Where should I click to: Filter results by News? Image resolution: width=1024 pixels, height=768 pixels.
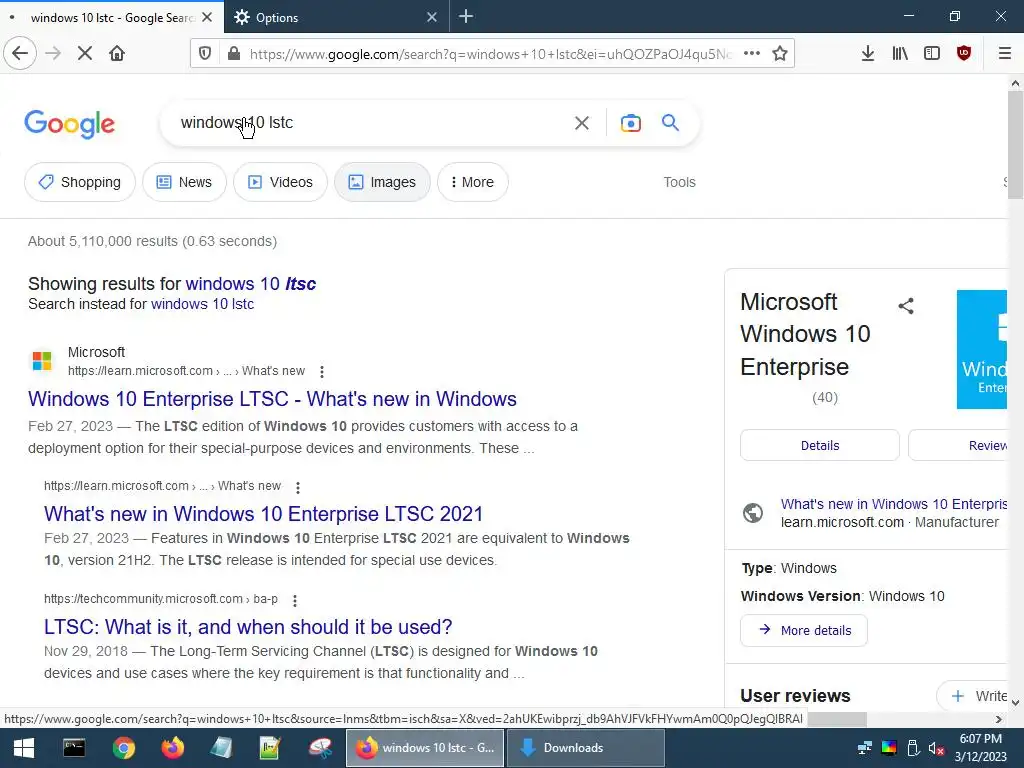pos(184,182)
